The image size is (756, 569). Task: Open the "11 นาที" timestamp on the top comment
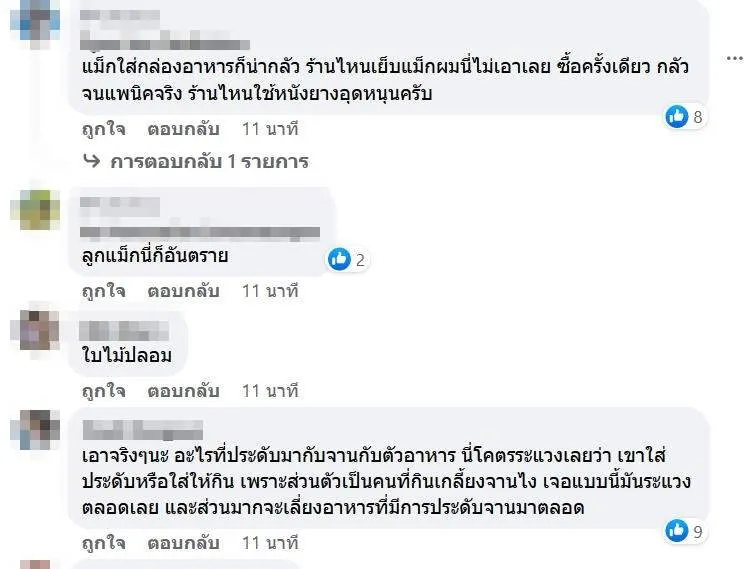tap(270, 129)
